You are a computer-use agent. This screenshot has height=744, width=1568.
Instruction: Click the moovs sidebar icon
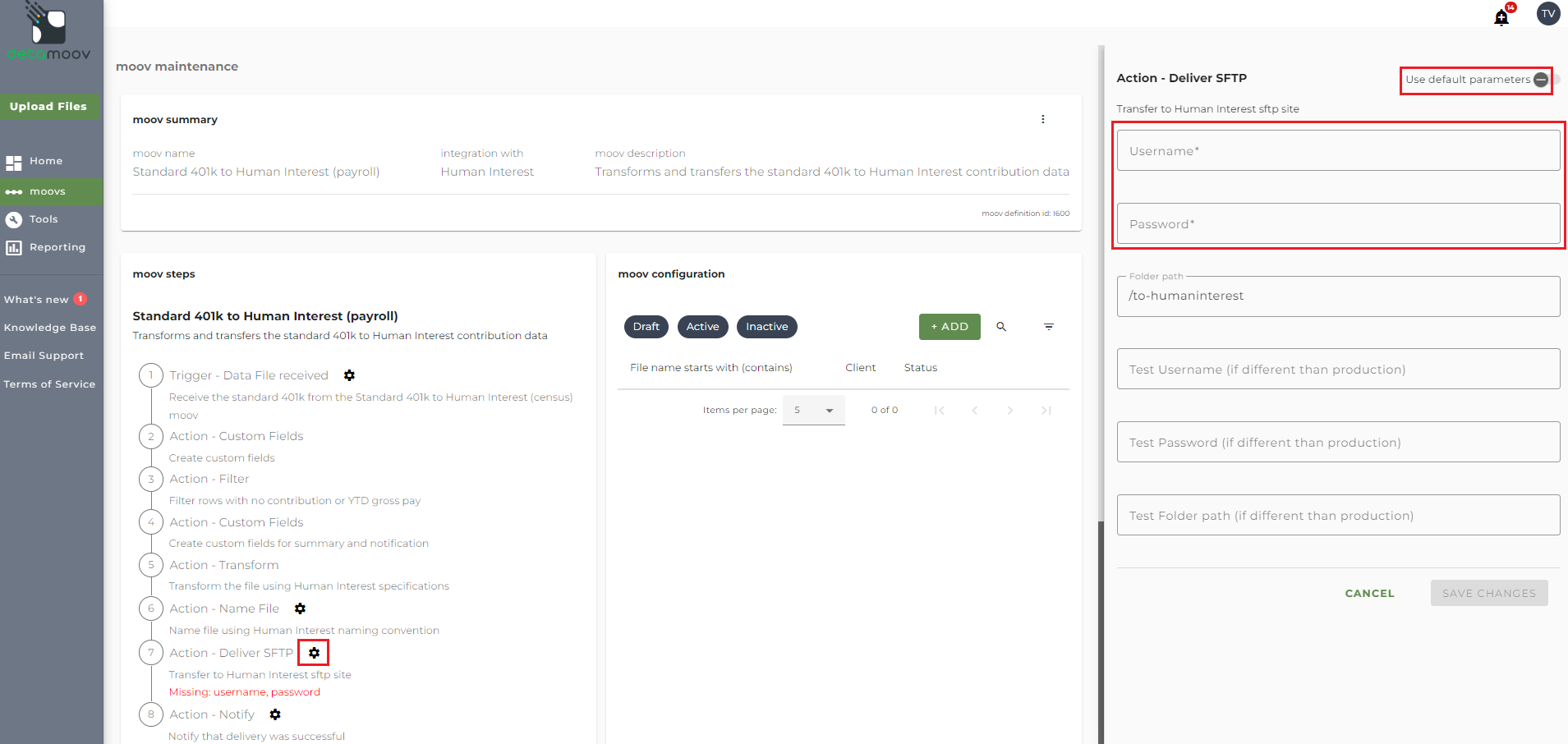click(x=14, y=192)
